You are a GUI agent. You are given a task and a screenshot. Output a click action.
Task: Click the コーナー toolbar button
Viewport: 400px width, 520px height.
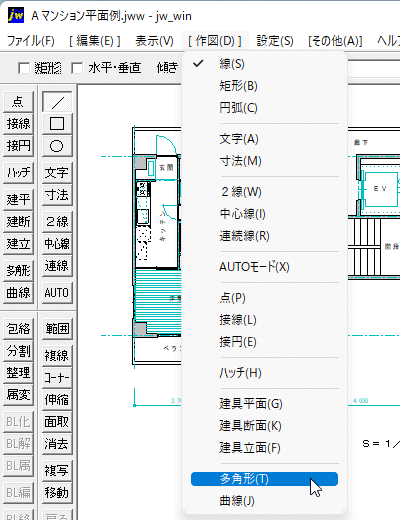[x=57, y=378]
